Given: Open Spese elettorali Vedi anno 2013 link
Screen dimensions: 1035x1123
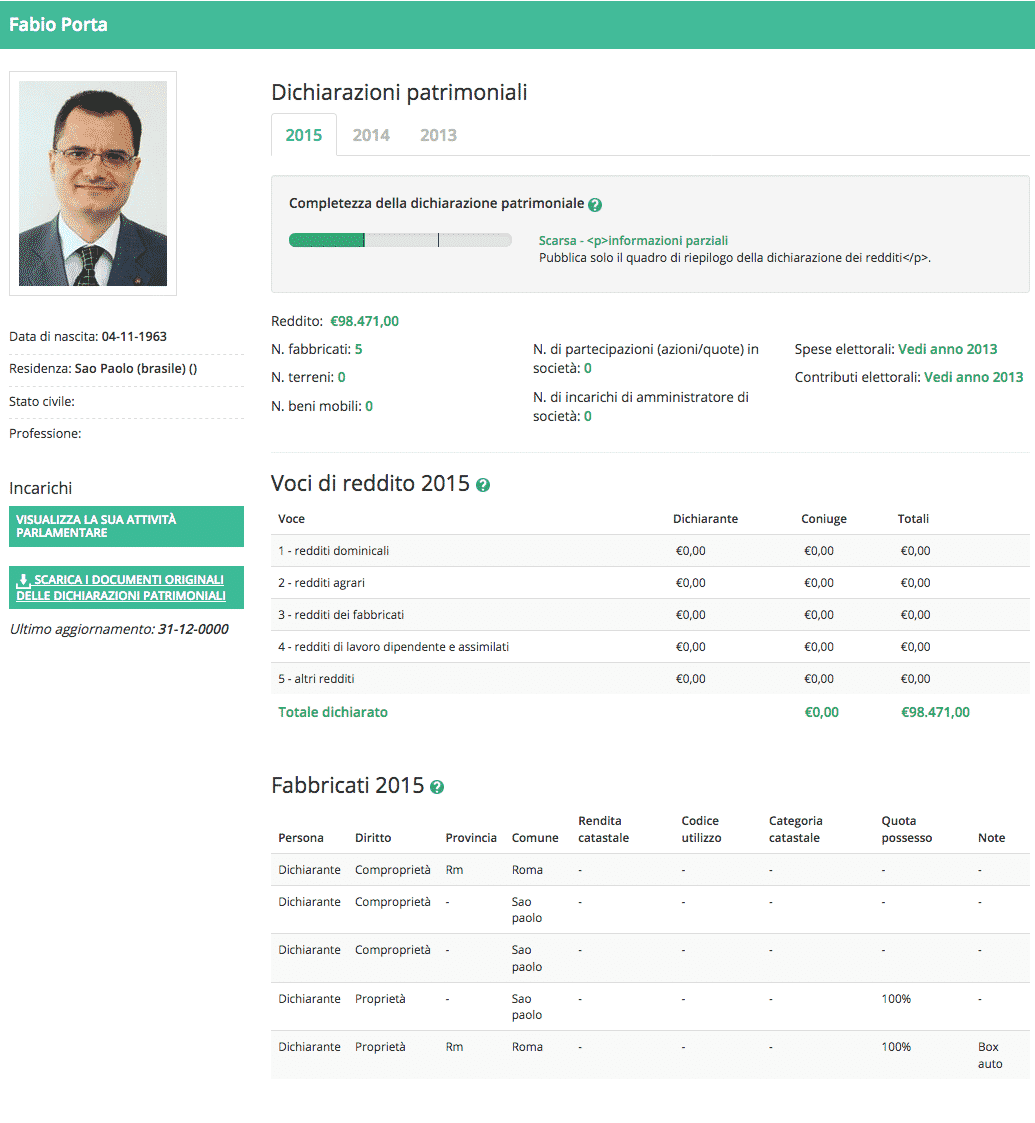Looking at the screenshot, I should [x=947, y=350].
